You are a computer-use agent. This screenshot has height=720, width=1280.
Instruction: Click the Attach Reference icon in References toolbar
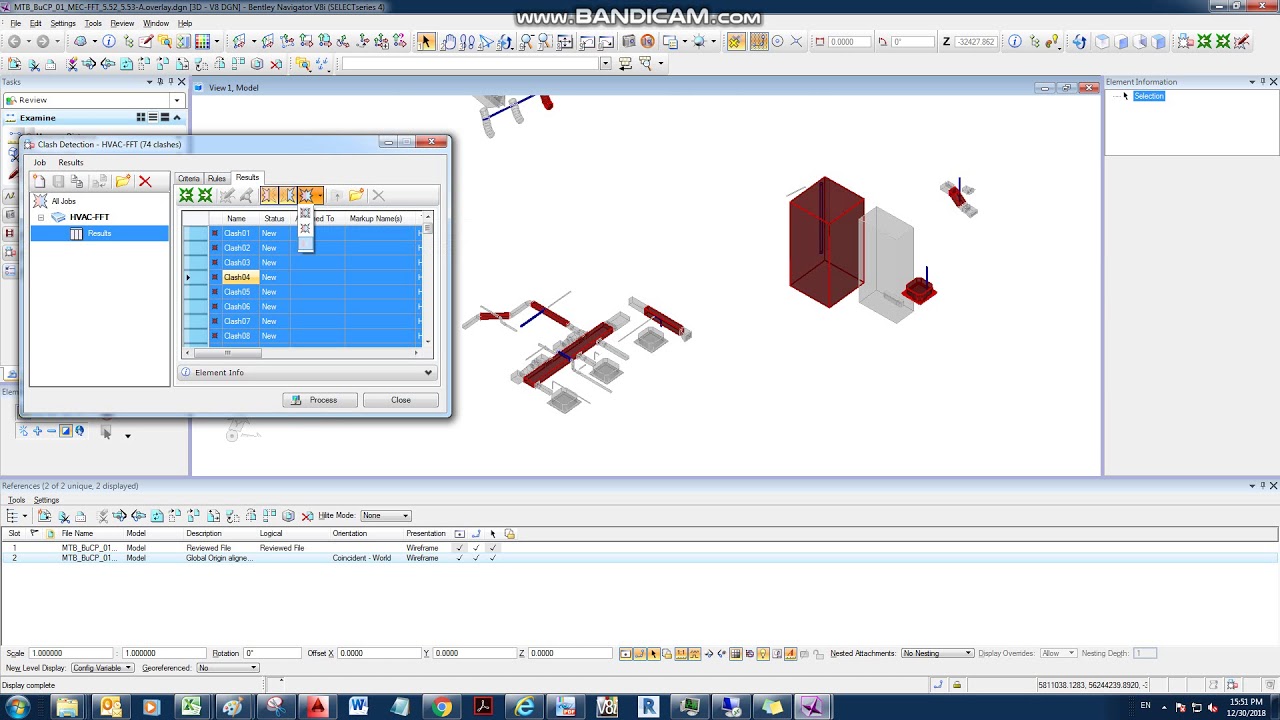(44, 516)
